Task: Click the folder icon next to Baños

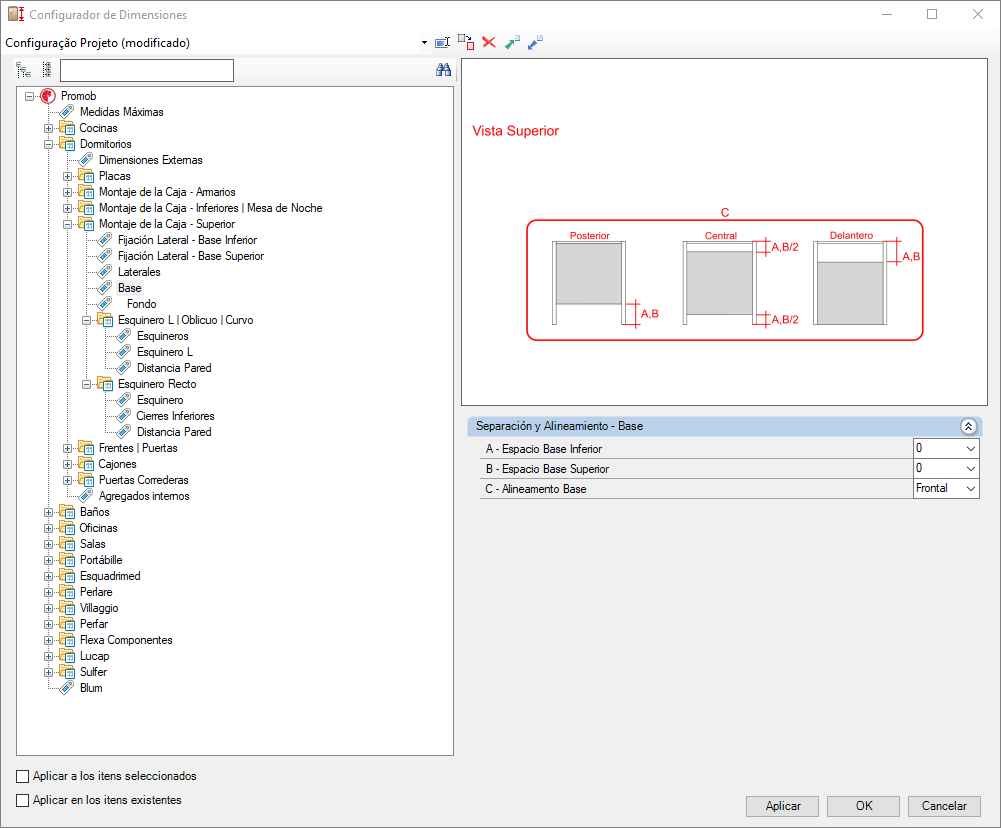Action: 67,512
